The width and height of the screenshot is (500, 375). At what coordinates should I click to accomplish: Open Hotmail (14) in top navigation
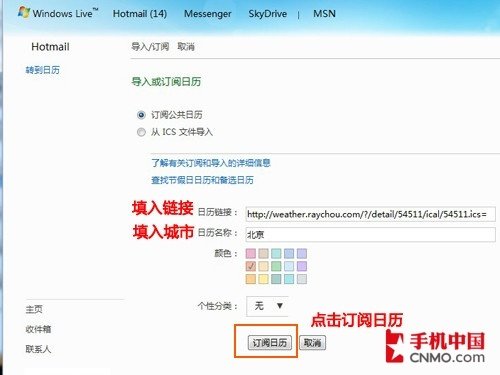140,14
